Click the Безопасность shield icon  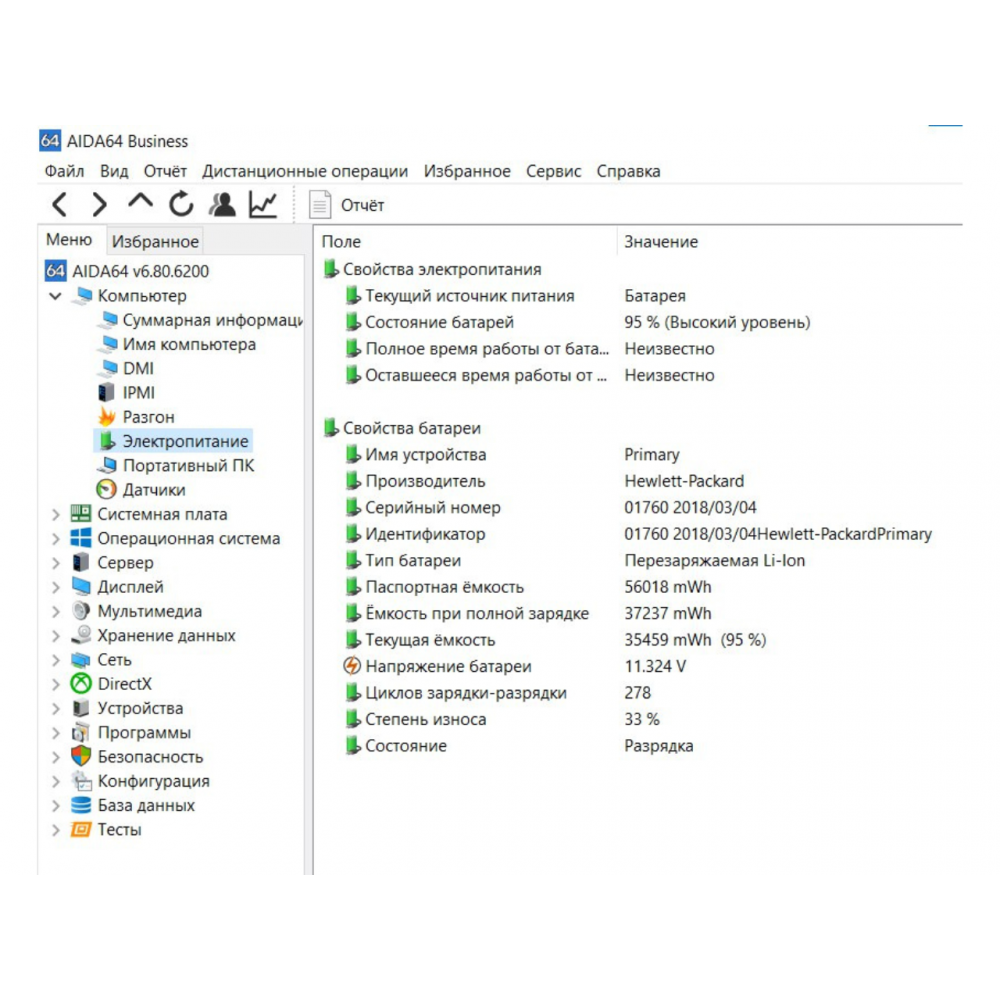coord(81,756)
